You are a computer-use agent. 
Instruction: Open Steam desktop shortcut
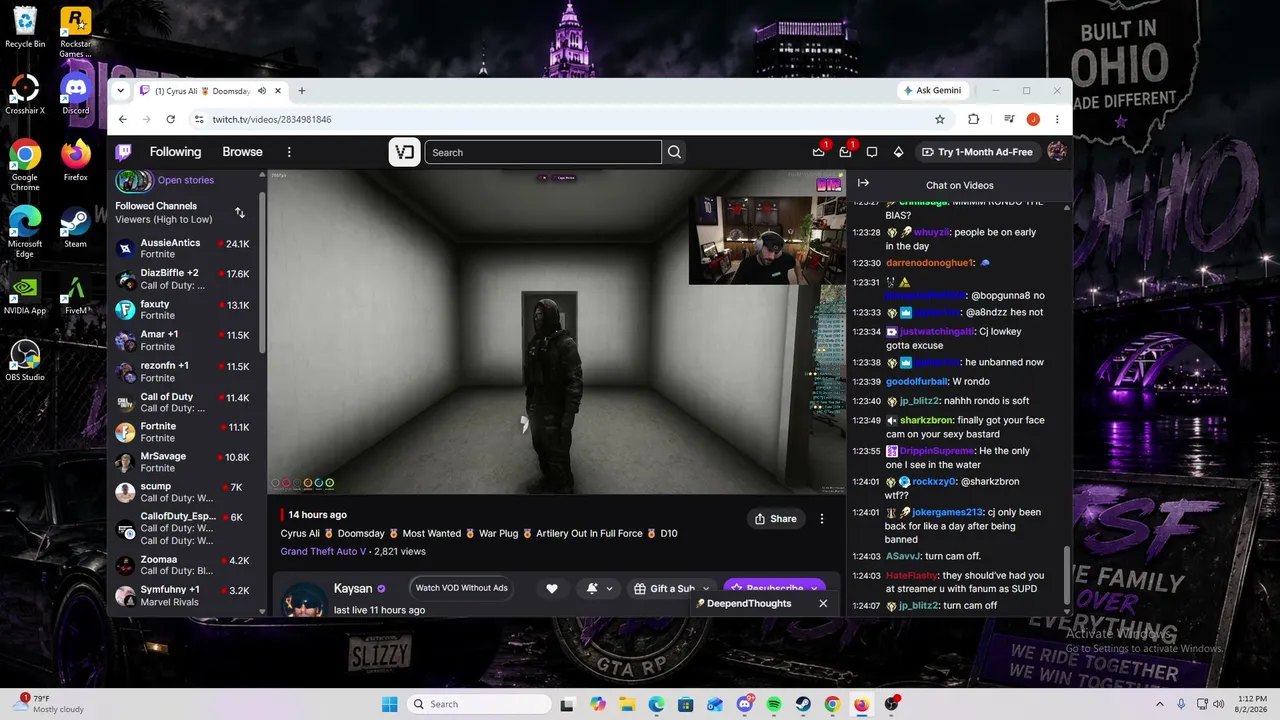point(75,227)
